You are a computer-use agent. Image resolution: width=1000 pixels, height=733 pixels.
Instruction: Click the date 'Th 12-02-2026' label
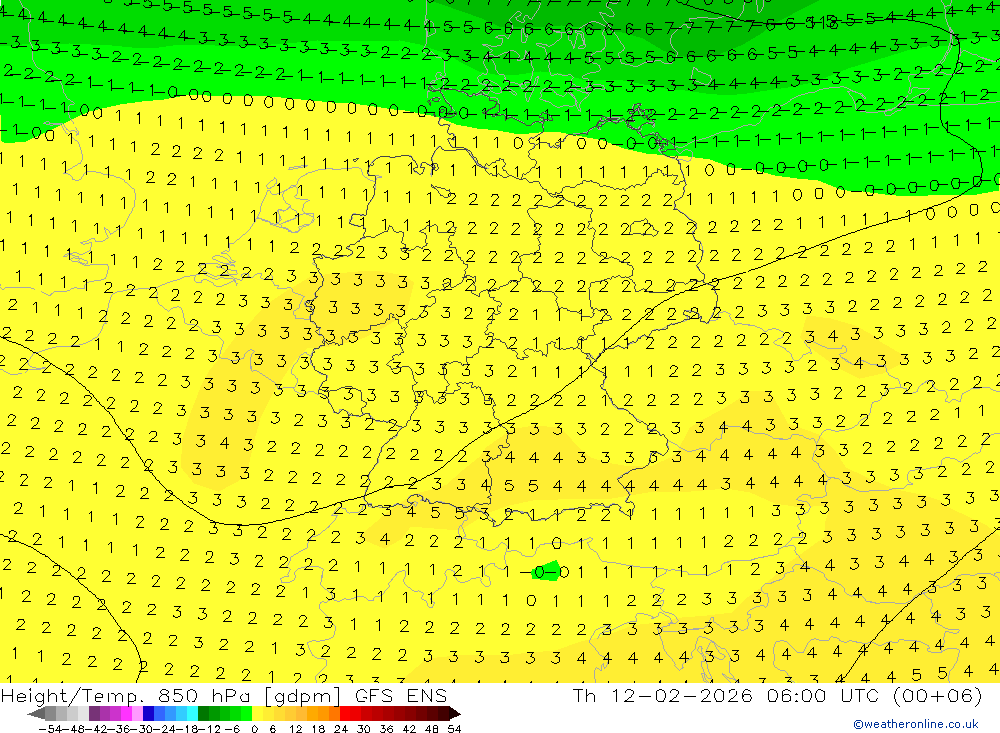pos(663,695)
